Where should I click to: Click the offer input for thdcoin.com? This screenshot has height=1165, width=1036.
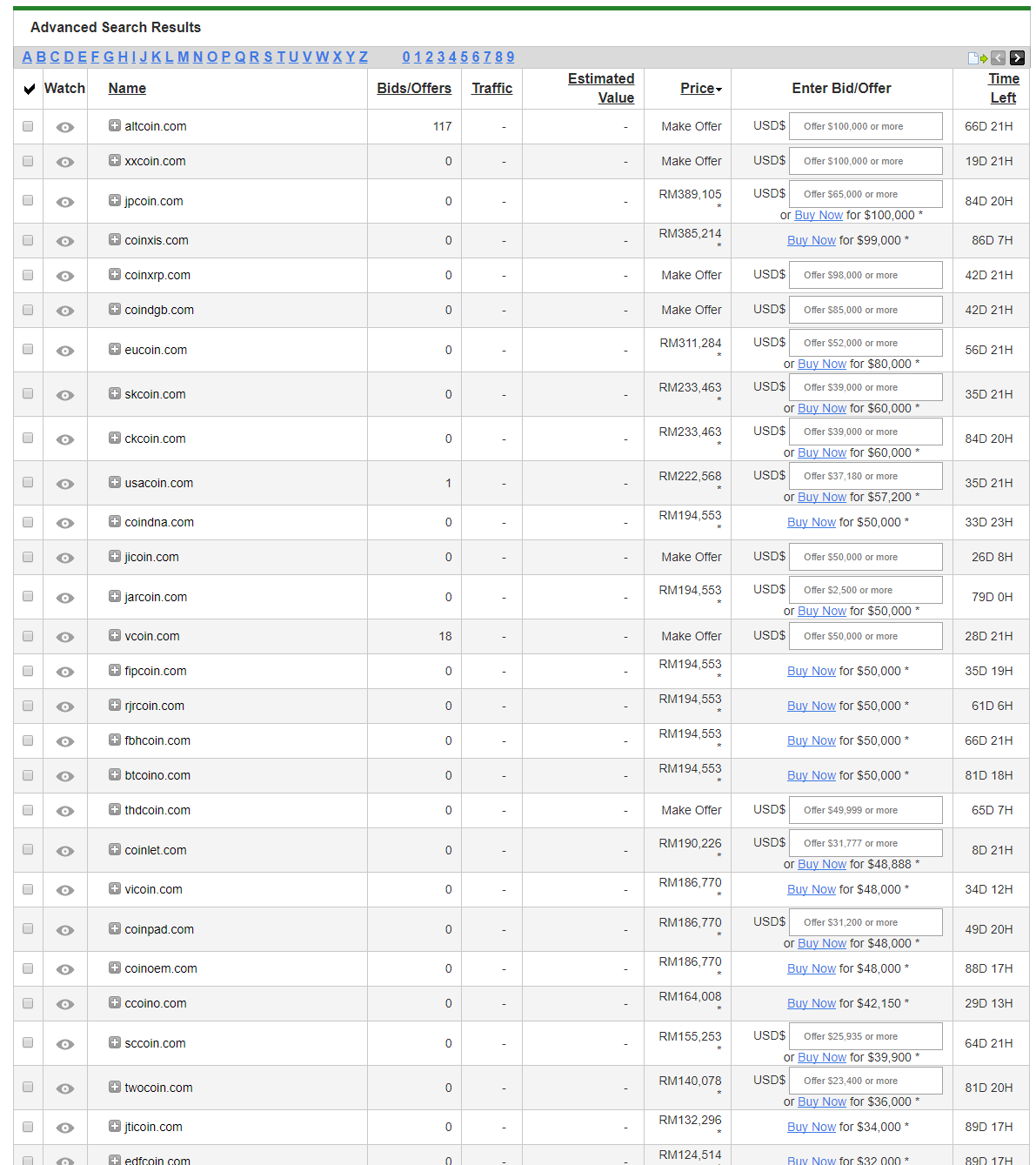[866, 810]
